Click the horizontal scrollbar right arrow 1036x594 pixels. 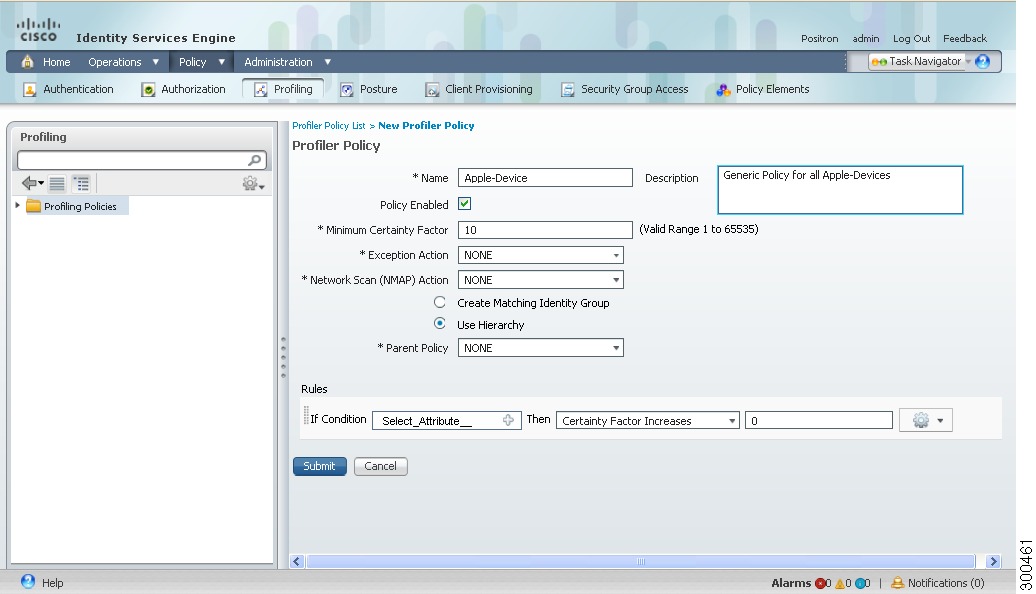click(x=993, y=562)
